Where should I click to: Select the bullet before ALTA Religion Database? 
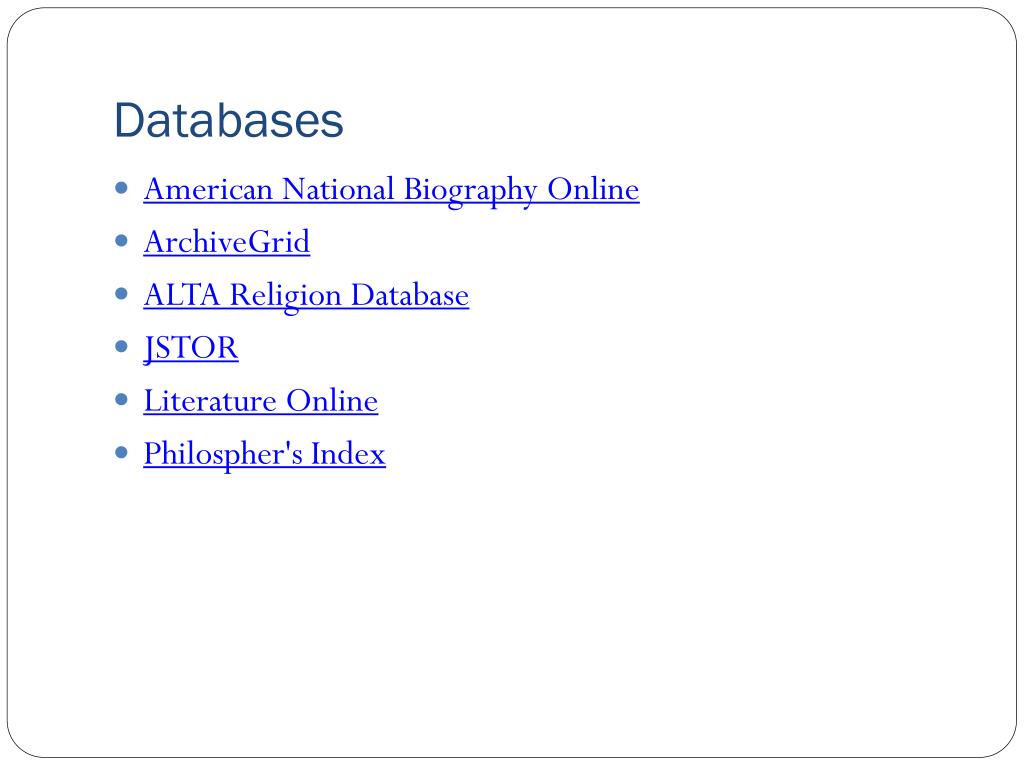click(x=122, y=293)
